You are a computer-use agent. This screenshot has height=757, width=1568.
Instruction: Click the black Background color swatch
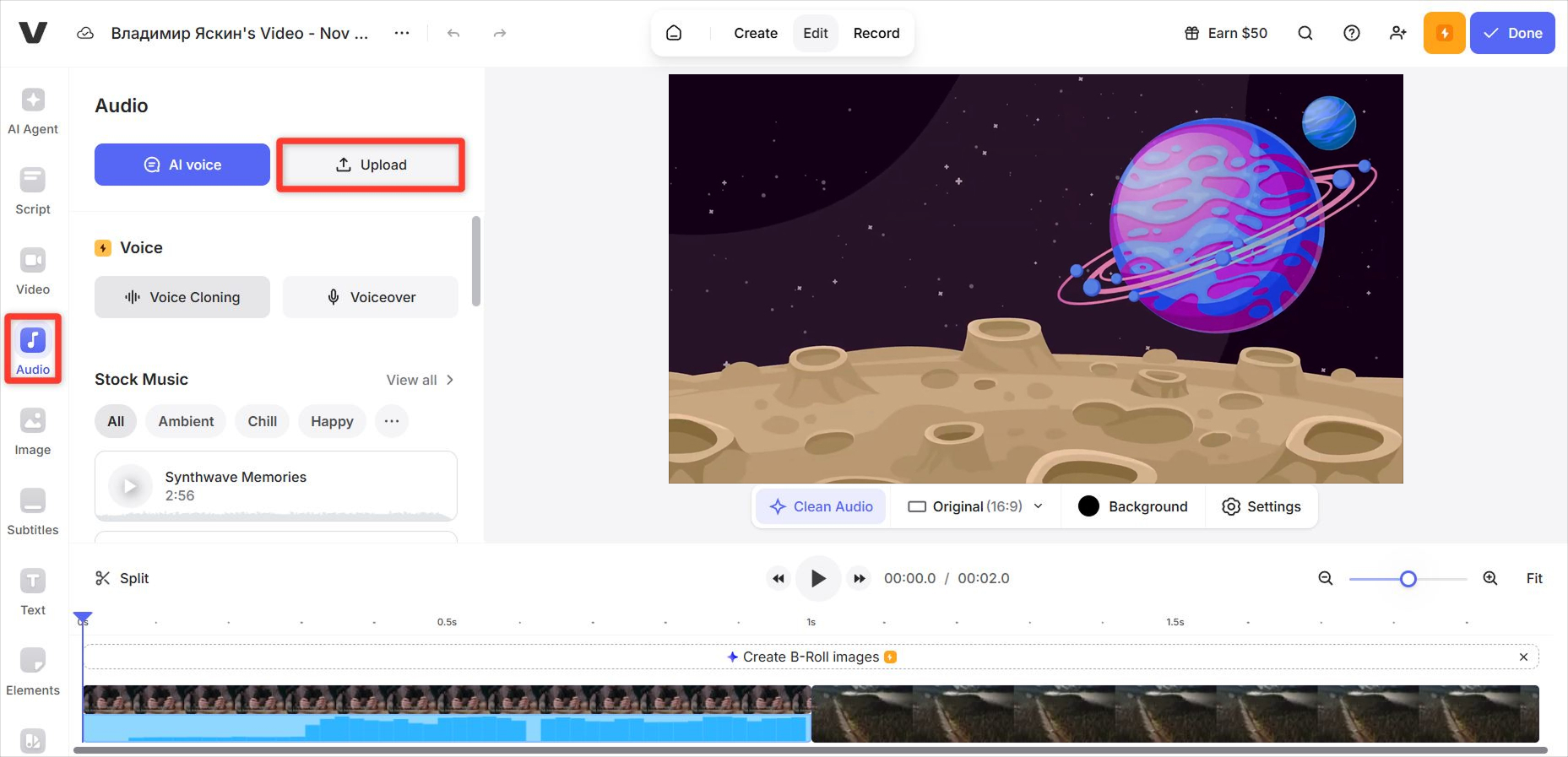click(x=1088, y=506)
